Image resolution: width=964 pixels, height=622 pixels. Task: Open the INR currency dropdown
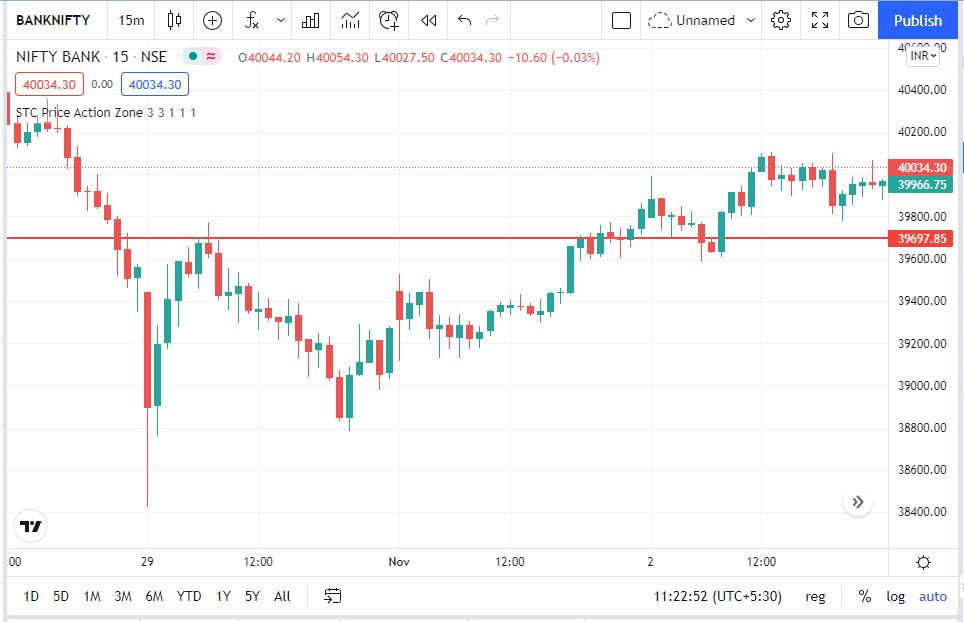pyautogui.click(x=922, y=56)
